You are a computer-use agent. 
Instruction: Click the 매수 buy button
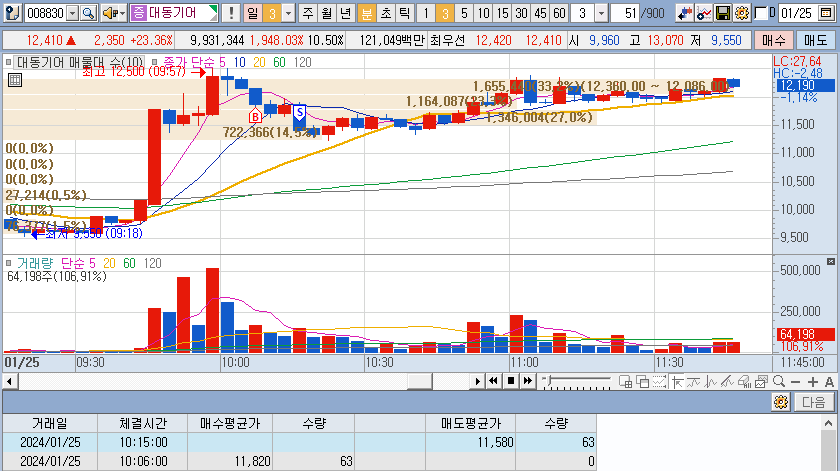774,40
